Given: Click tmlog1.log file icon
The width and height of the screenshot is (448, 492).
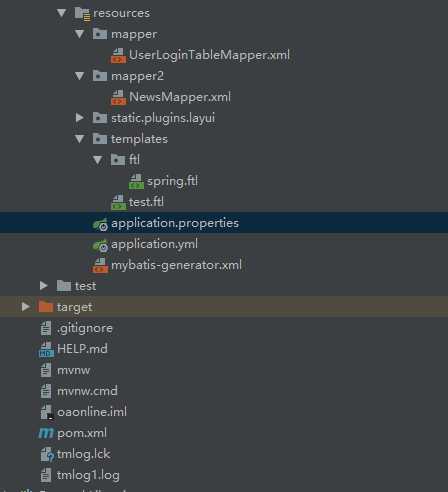Looking at the screenshot, I should click(46, 475).
